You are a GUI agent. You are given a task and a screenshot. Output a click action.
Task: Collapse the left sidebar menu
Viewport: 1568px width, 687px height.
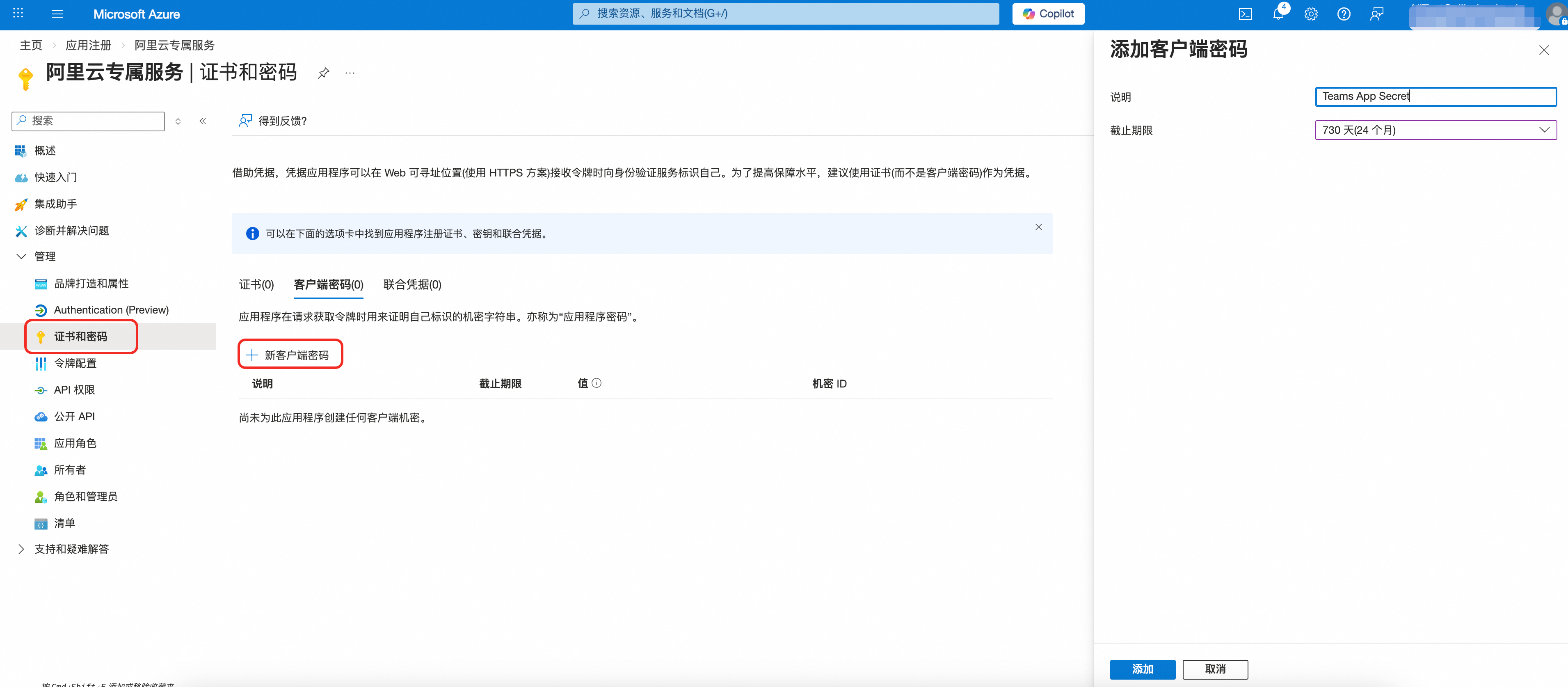coord(203,121)
